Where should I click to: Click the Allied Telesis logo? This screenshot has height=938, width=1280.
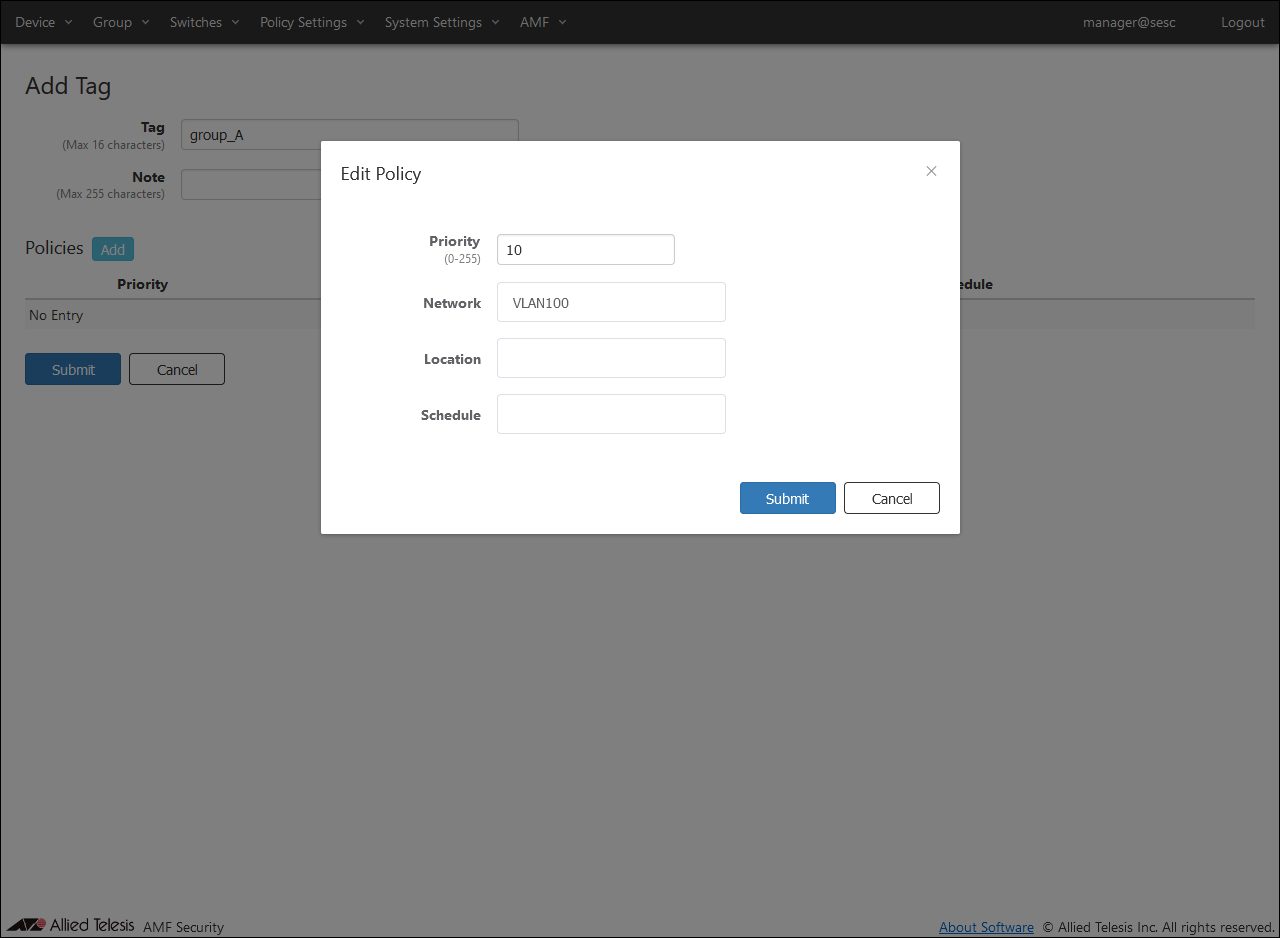[71, 925]
